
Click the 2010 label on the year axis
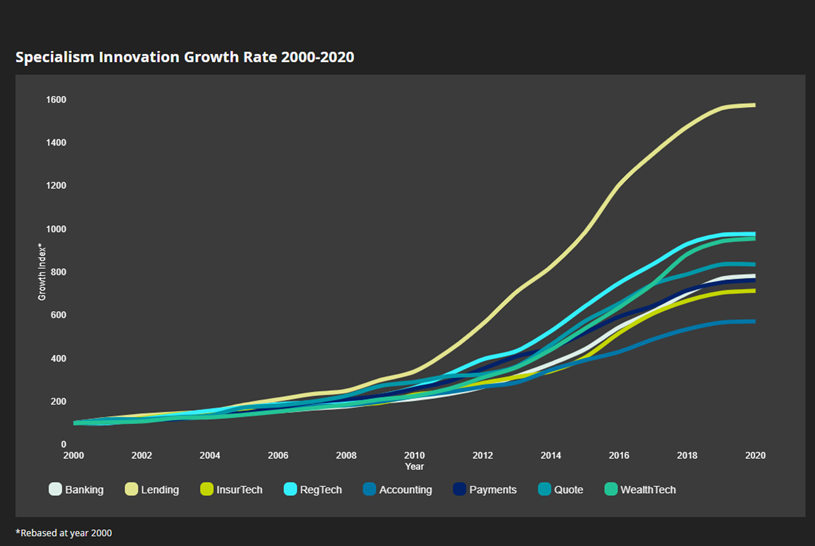[x=414, y=455]
